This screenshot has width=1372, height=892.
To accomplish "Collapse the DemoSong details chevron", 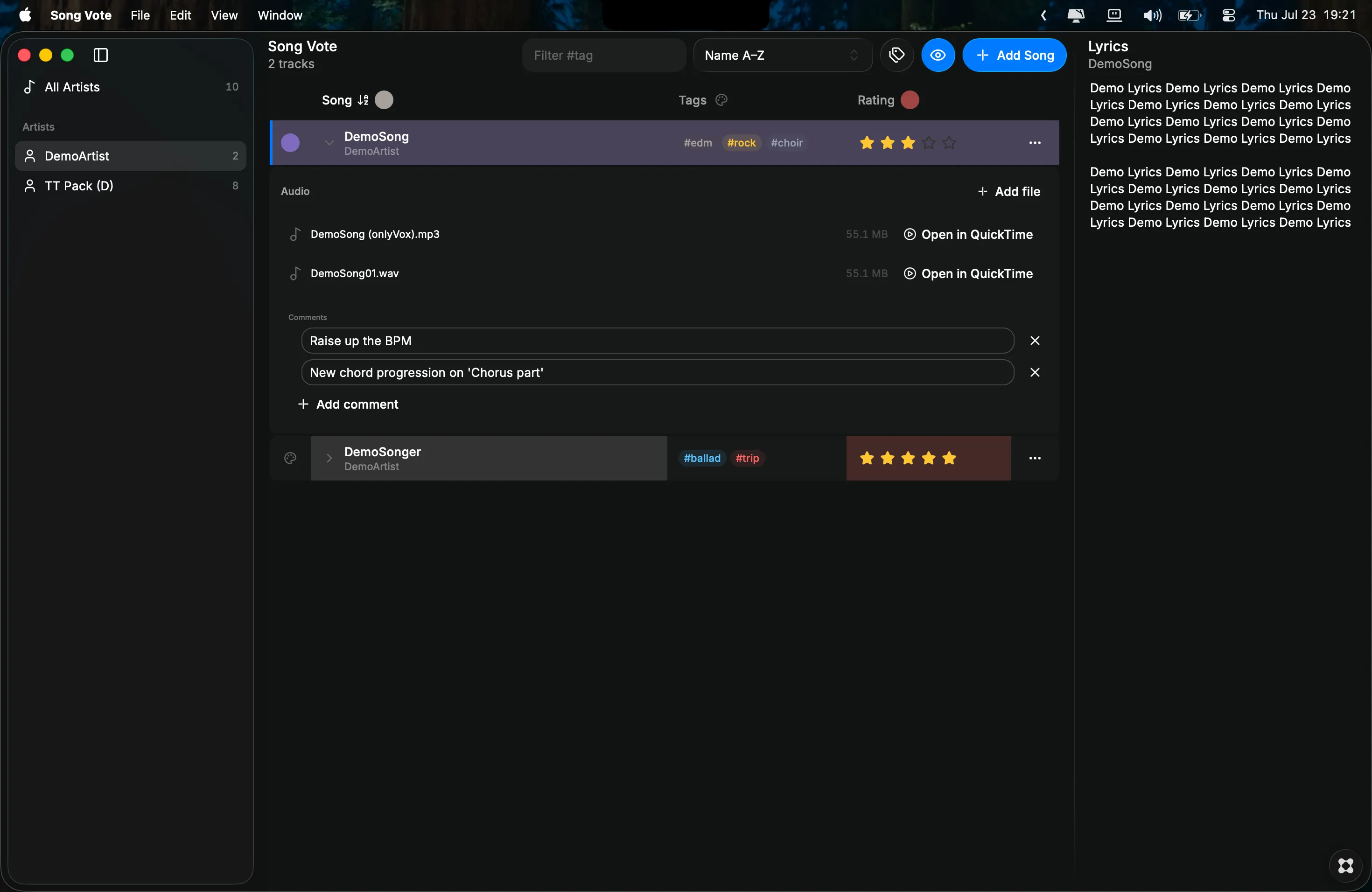I will pos(329,143).
